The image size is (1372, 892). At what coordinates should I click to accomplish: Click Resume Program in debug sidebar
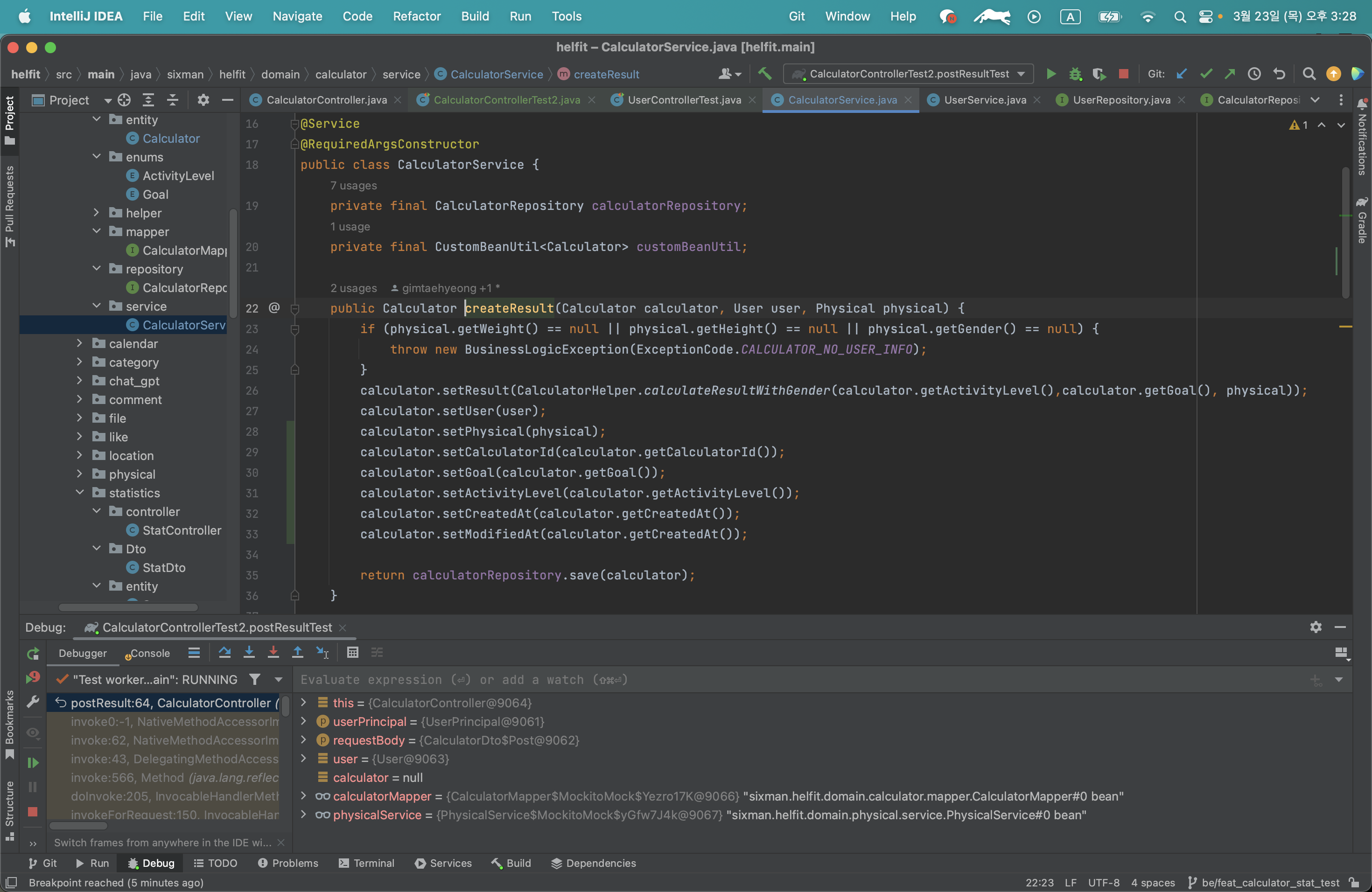tap(33, 762)
